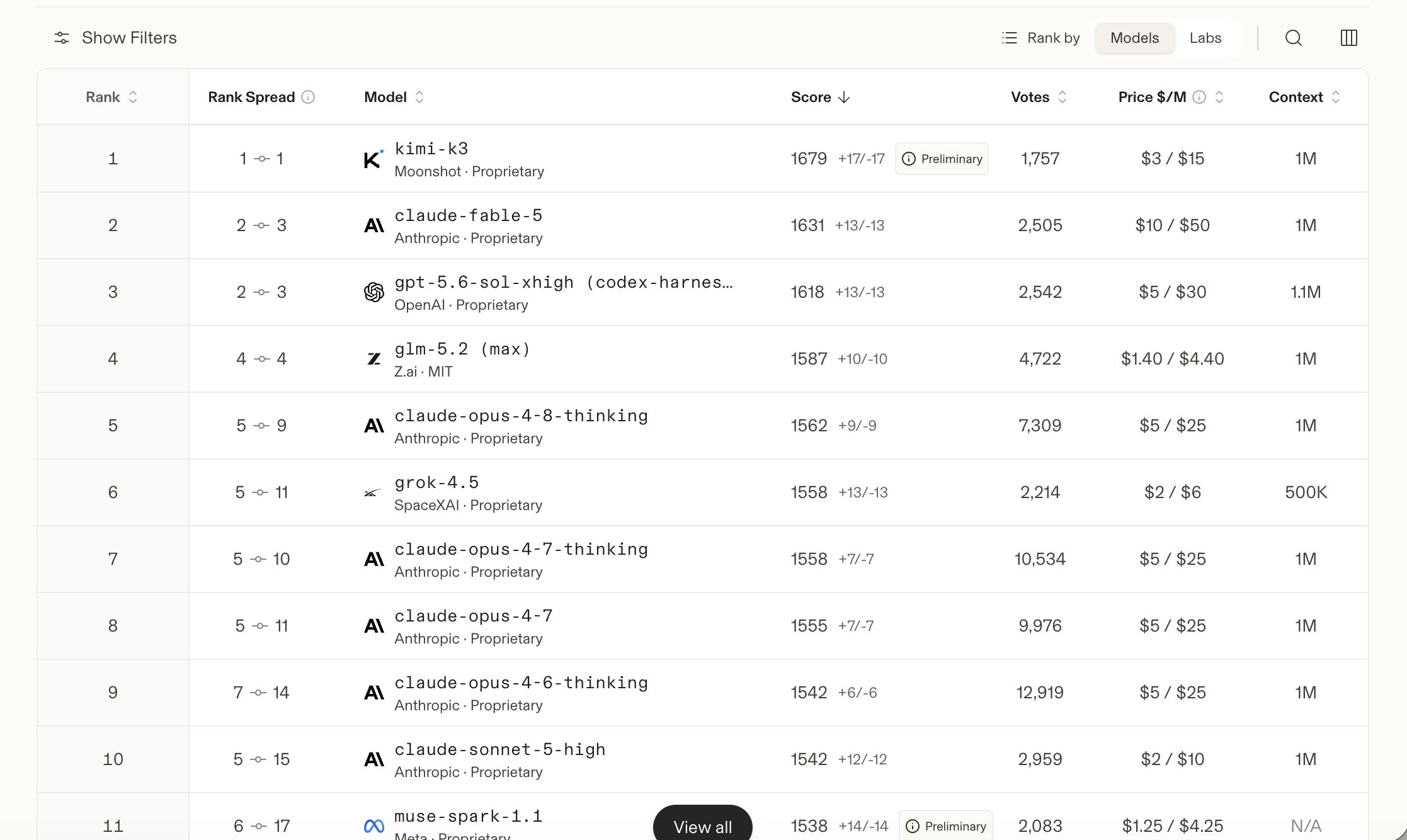
Task: Expand the Show Filters panel
Action: point(115,38)
